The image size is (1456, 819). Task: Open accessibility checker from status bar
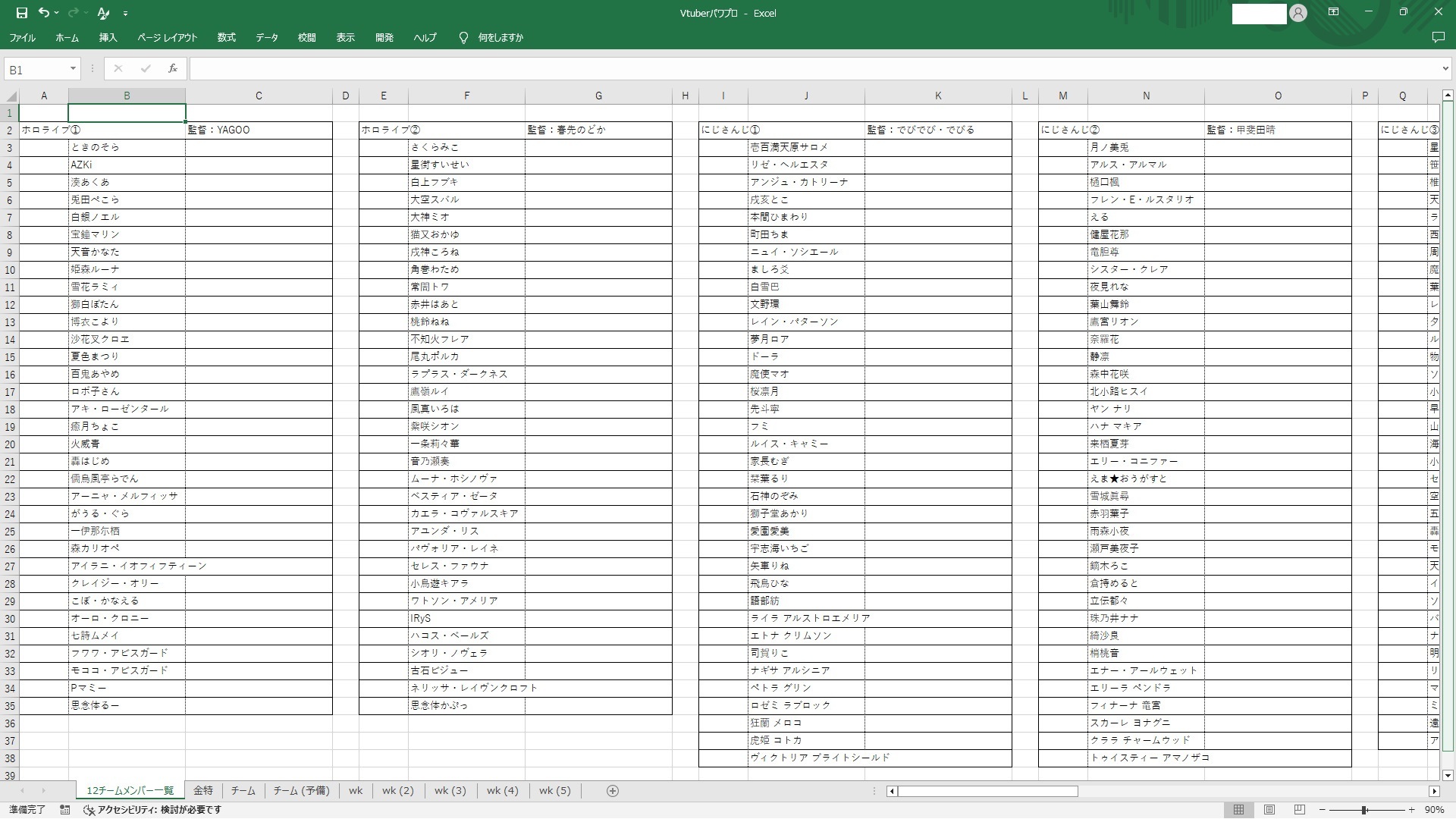coord(152,810)
